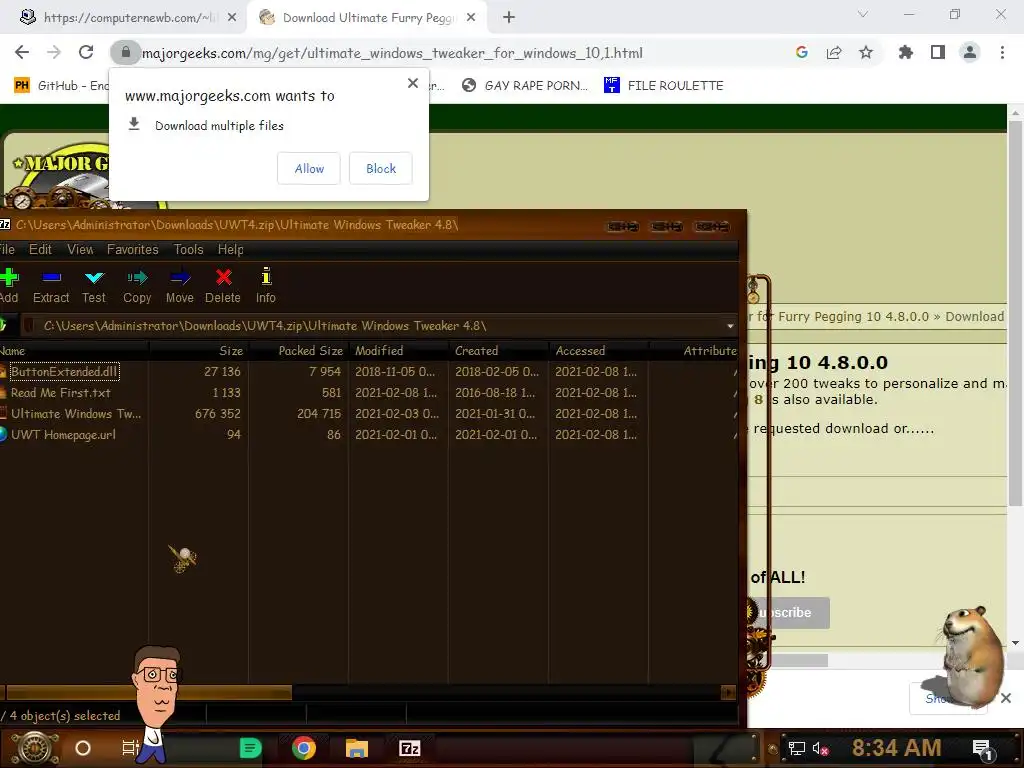
Task: Reload the majorgeeks page
Action: pyautogui.click(x=86, y=52)
